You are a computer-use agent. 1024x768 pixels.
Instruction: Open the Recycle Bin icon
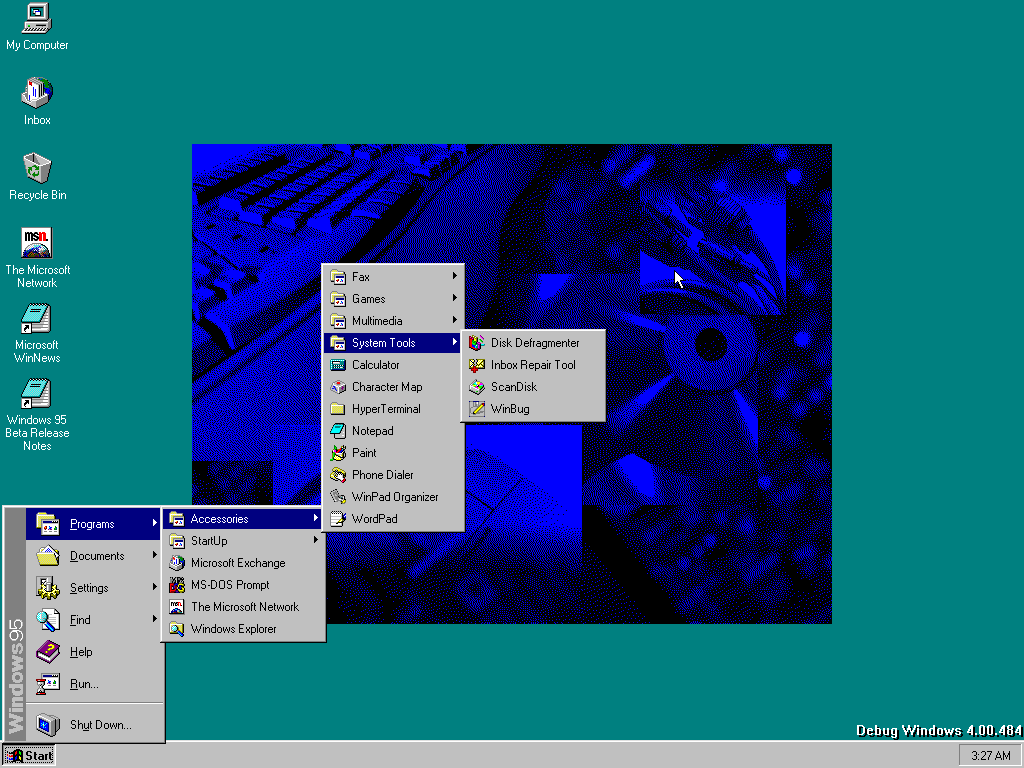coord(37,169)
